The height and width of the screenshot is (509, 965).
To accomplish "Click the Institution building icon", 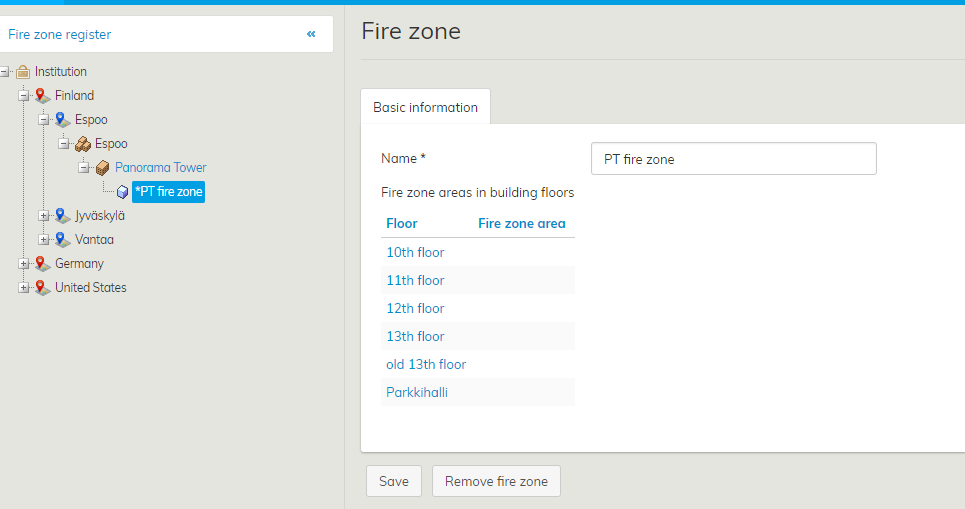I will click(23, 72).
